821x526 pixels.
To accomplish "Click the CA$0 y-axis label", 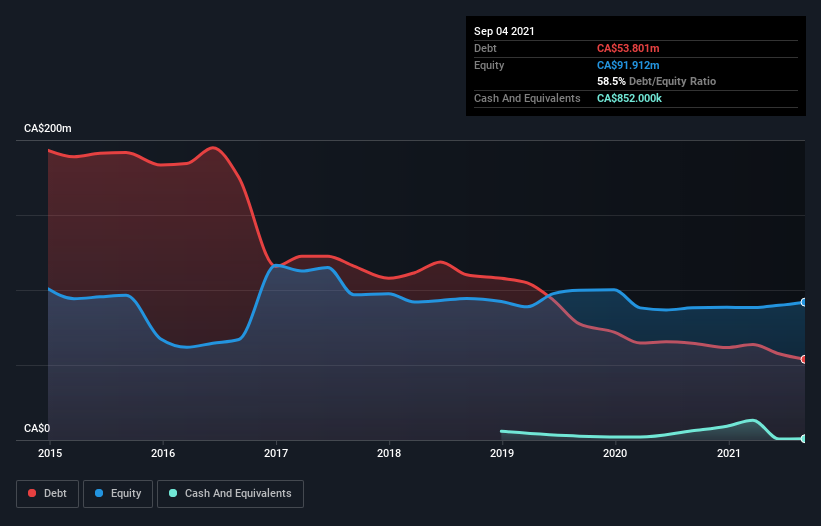I will (x=37, y=429).
